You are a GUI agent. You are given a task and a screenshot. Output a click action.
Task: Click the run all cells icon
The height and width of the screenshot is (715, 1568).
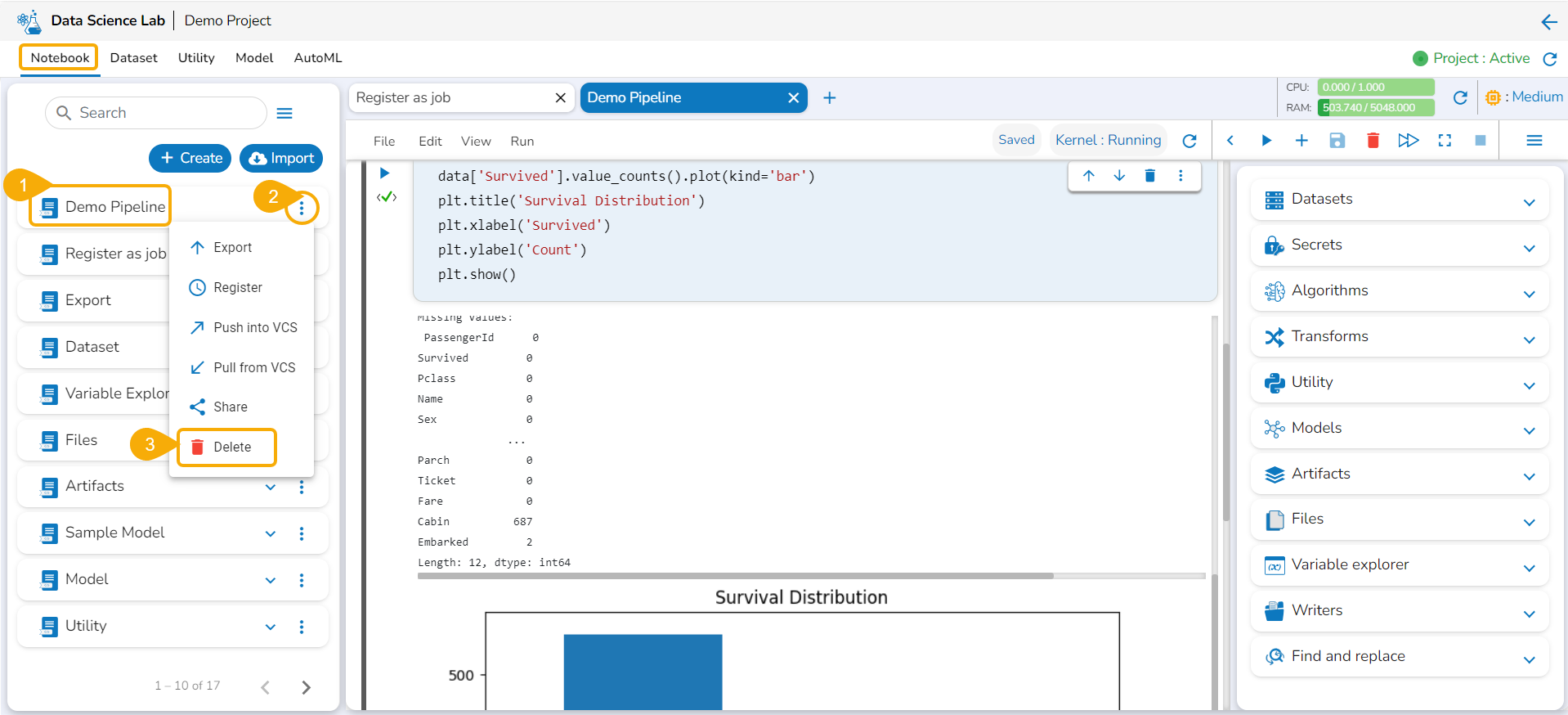click(1408, 141)
